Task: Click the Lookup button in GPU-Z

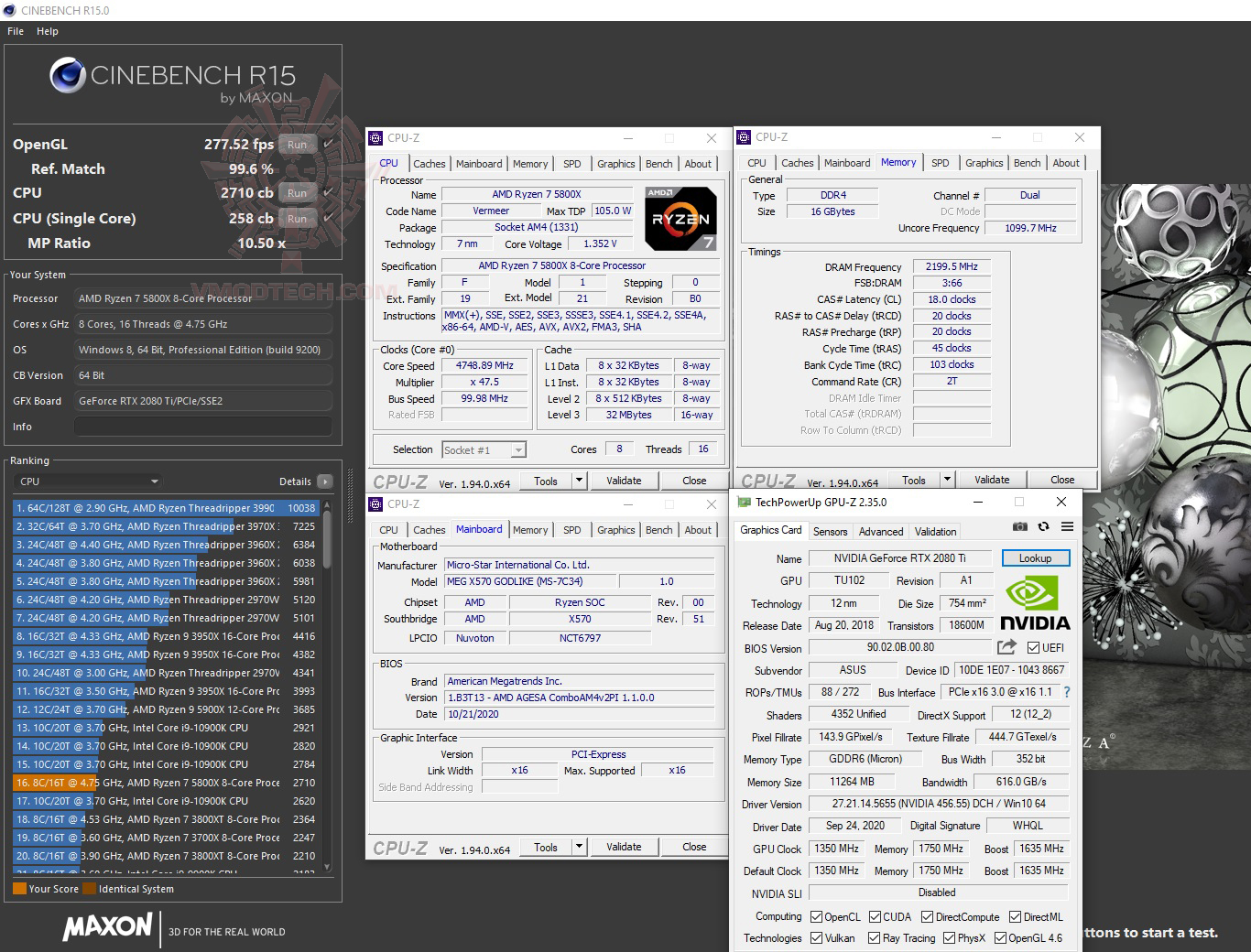Action: 1035,558
